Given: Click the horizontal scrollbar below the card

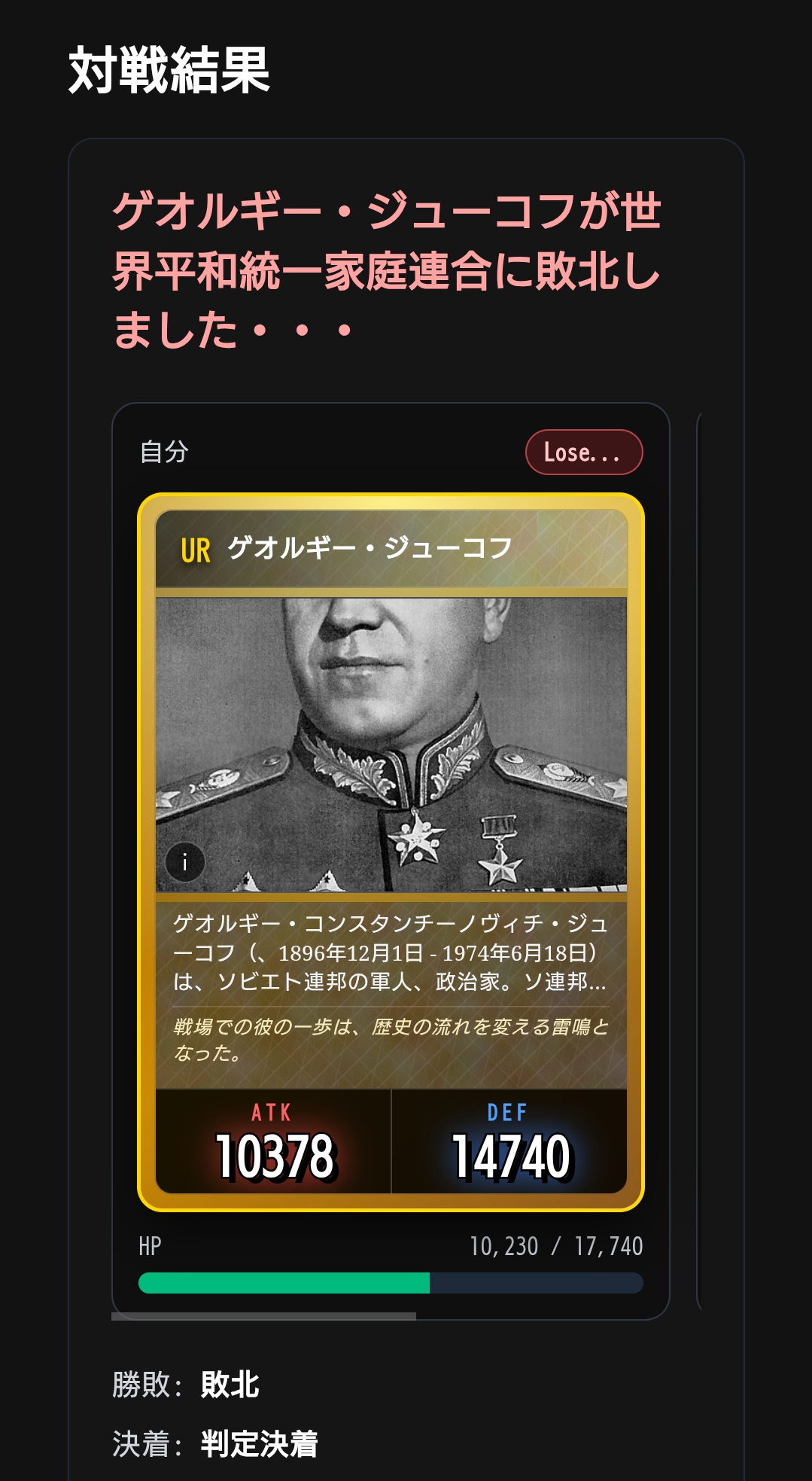Looking at the screenshot, I should (263, 1317).
